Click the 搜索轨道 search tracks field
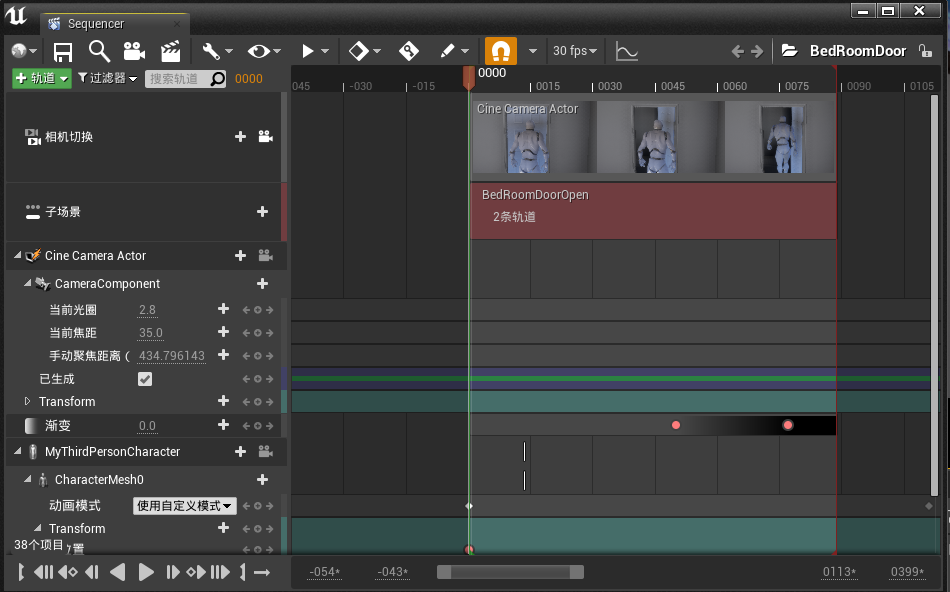The height and width of the screenshot is (592, 950). (176, 78)
